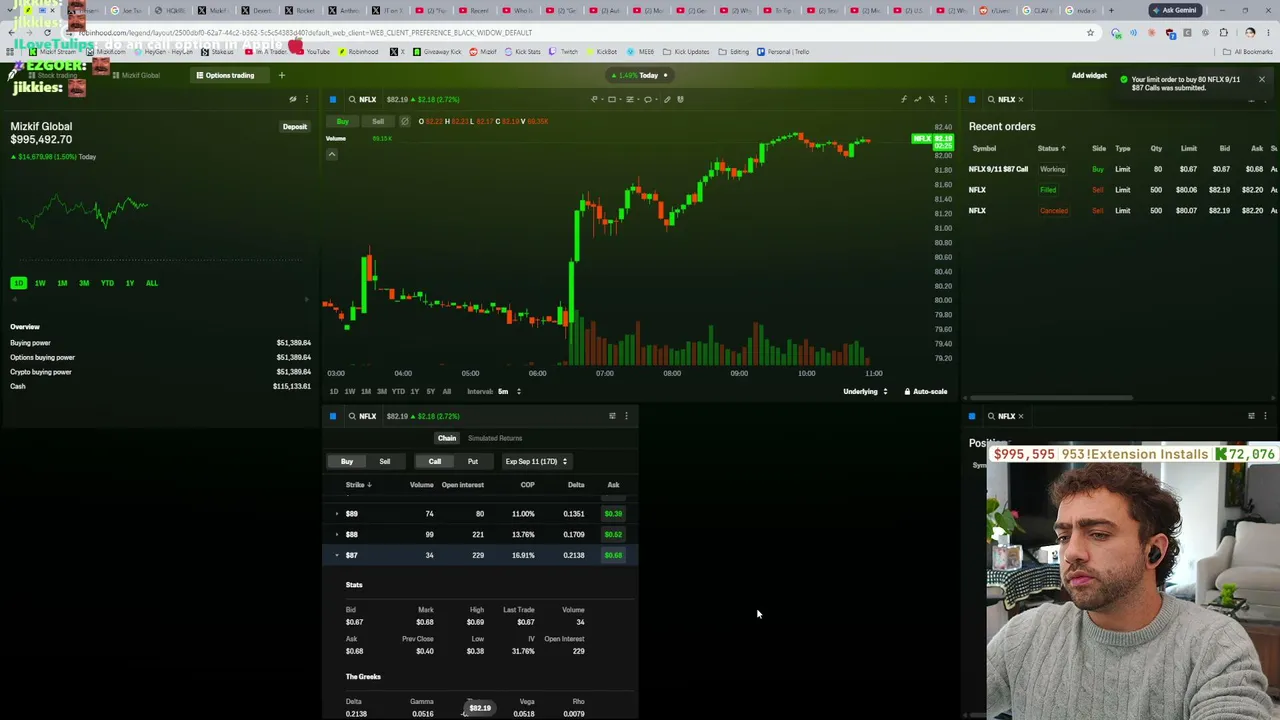Click the chart Buy button
1280x720 pixels.
tap(343, 121)
